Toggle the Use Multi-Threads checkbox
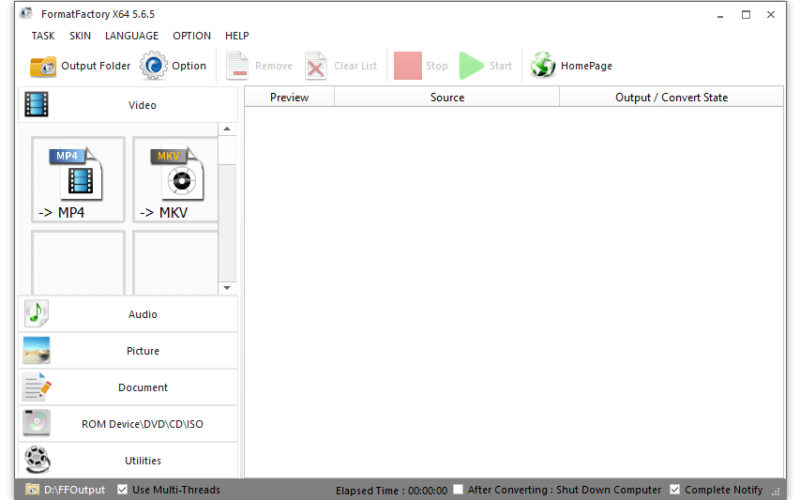Image resolution: width=800 pixels, height=500 pixels. click(x=122, y=490)
